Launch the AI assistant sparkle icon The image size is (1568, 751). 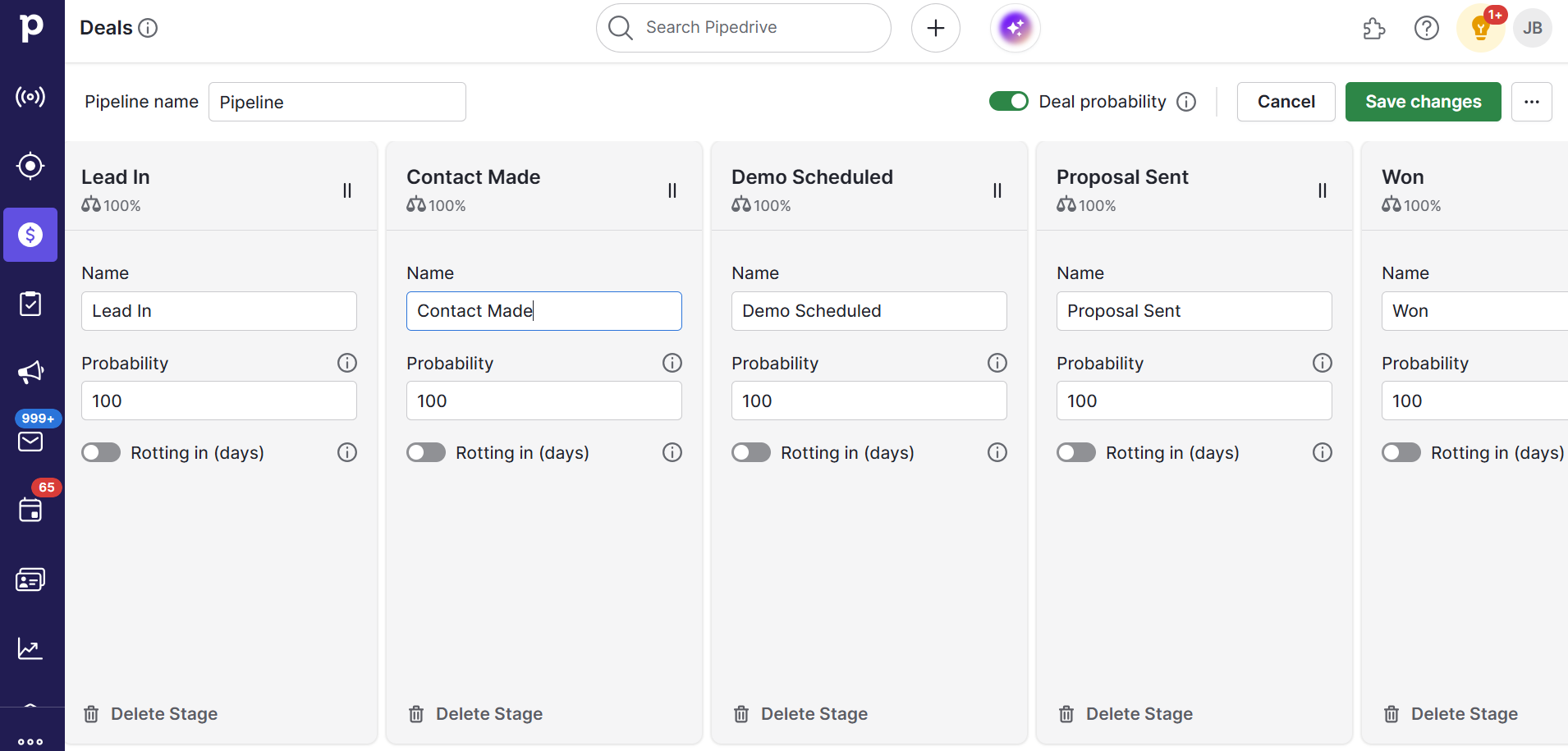1015,27
